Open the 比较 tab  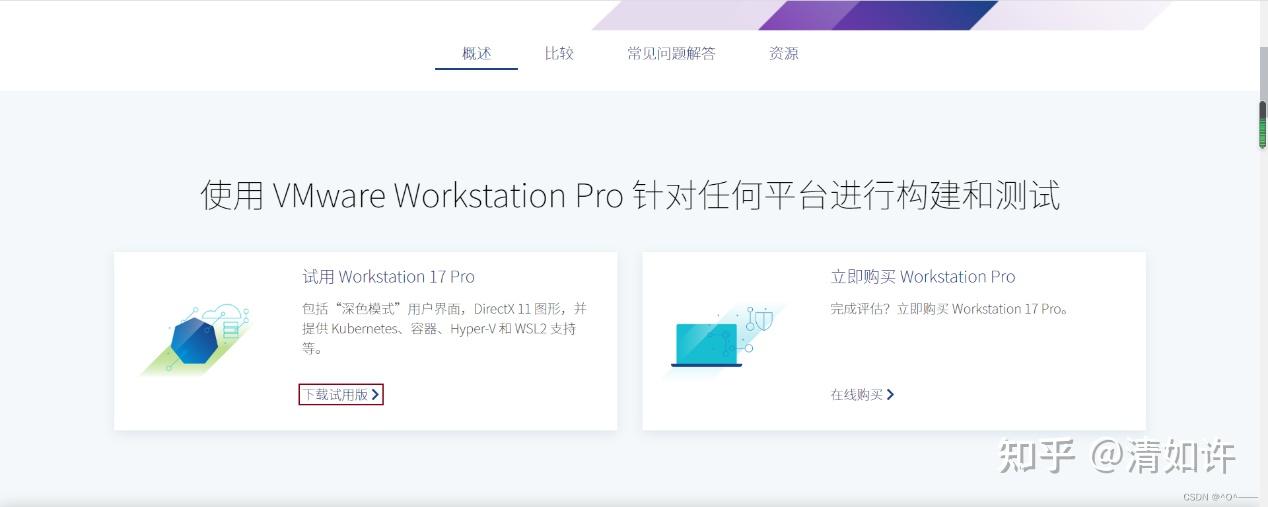click(x=559, y=54)
